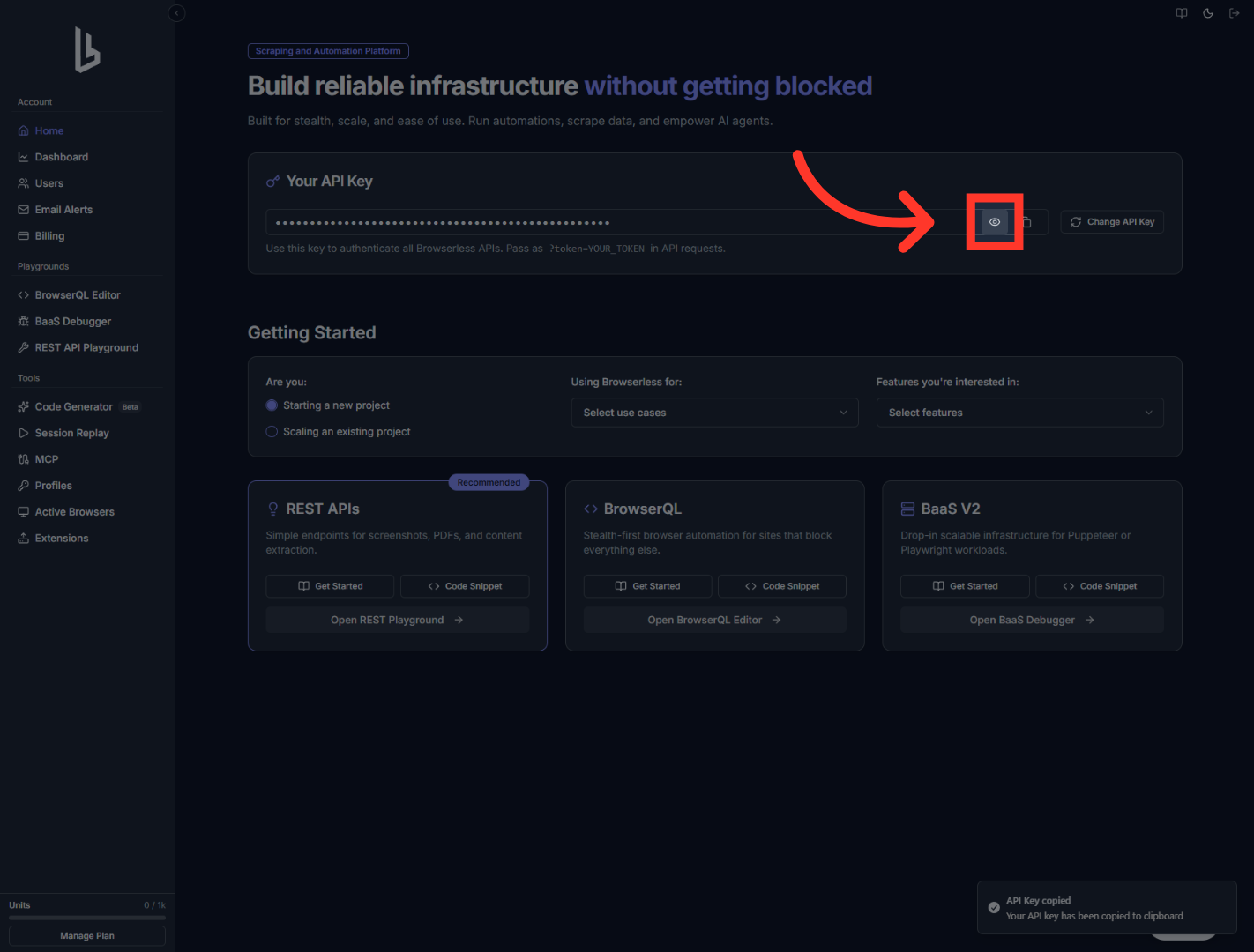Open the Select features dropdown
This screenshot has height=952, width=1254.
coord(1020,413)
